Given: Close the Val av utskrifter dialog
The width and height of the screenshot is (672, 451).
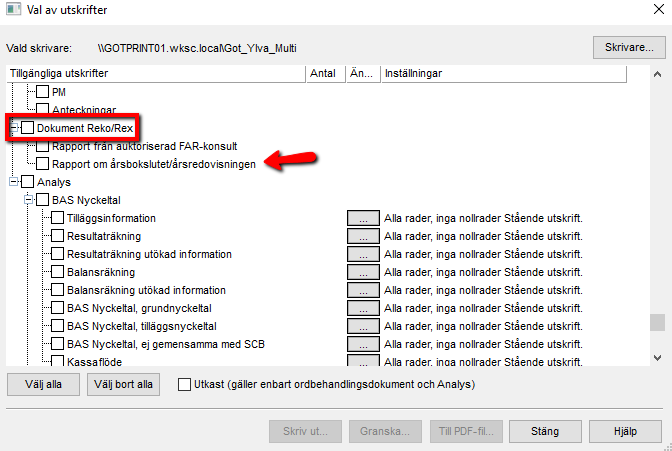Looking at the screenshot, I should (659, 9).
